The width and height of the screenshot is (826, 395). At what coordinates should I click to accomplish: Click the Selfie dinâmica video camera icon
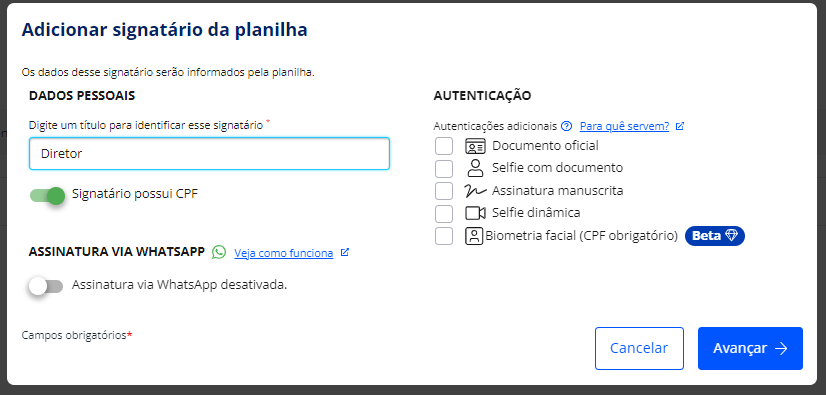pos(475,213)
